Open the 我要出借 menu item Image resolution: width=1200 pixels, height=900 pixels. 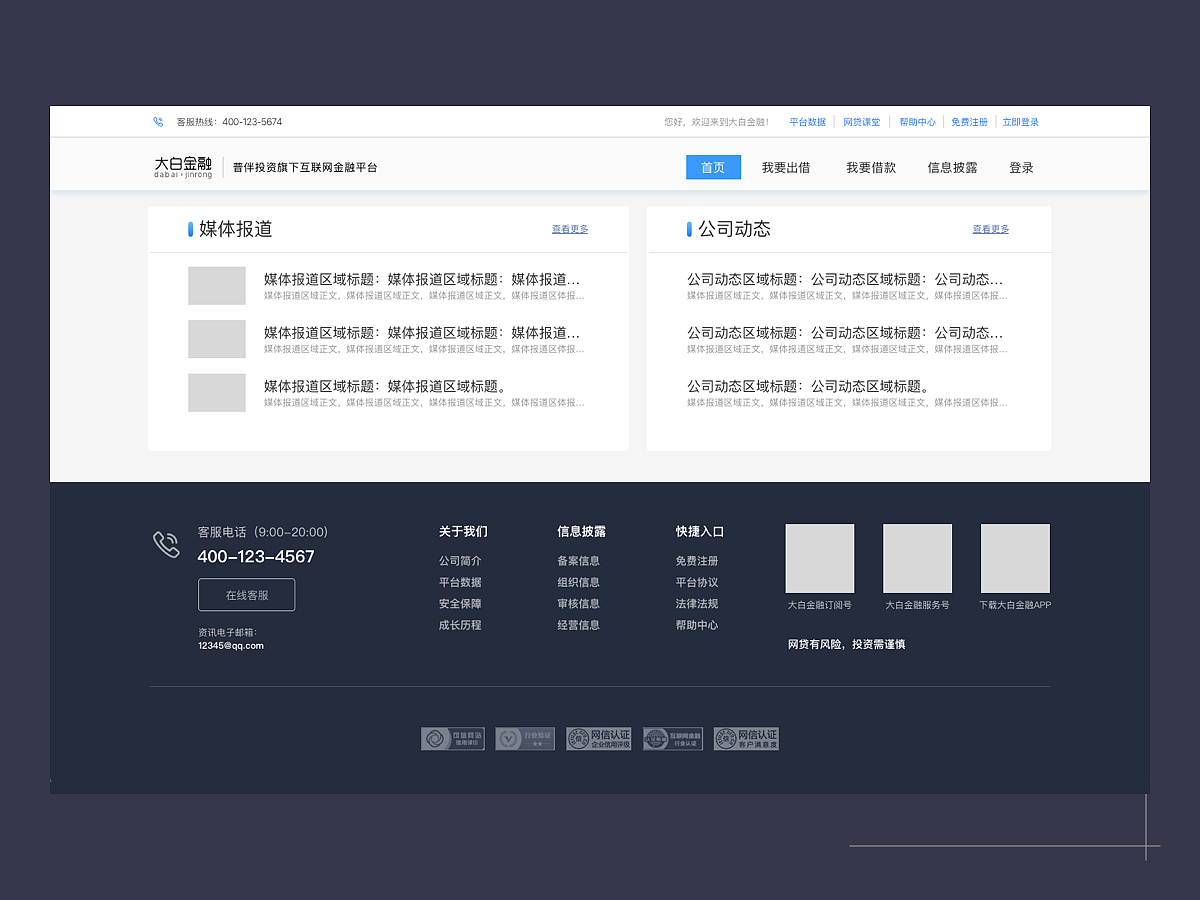(x=787, y=167)
